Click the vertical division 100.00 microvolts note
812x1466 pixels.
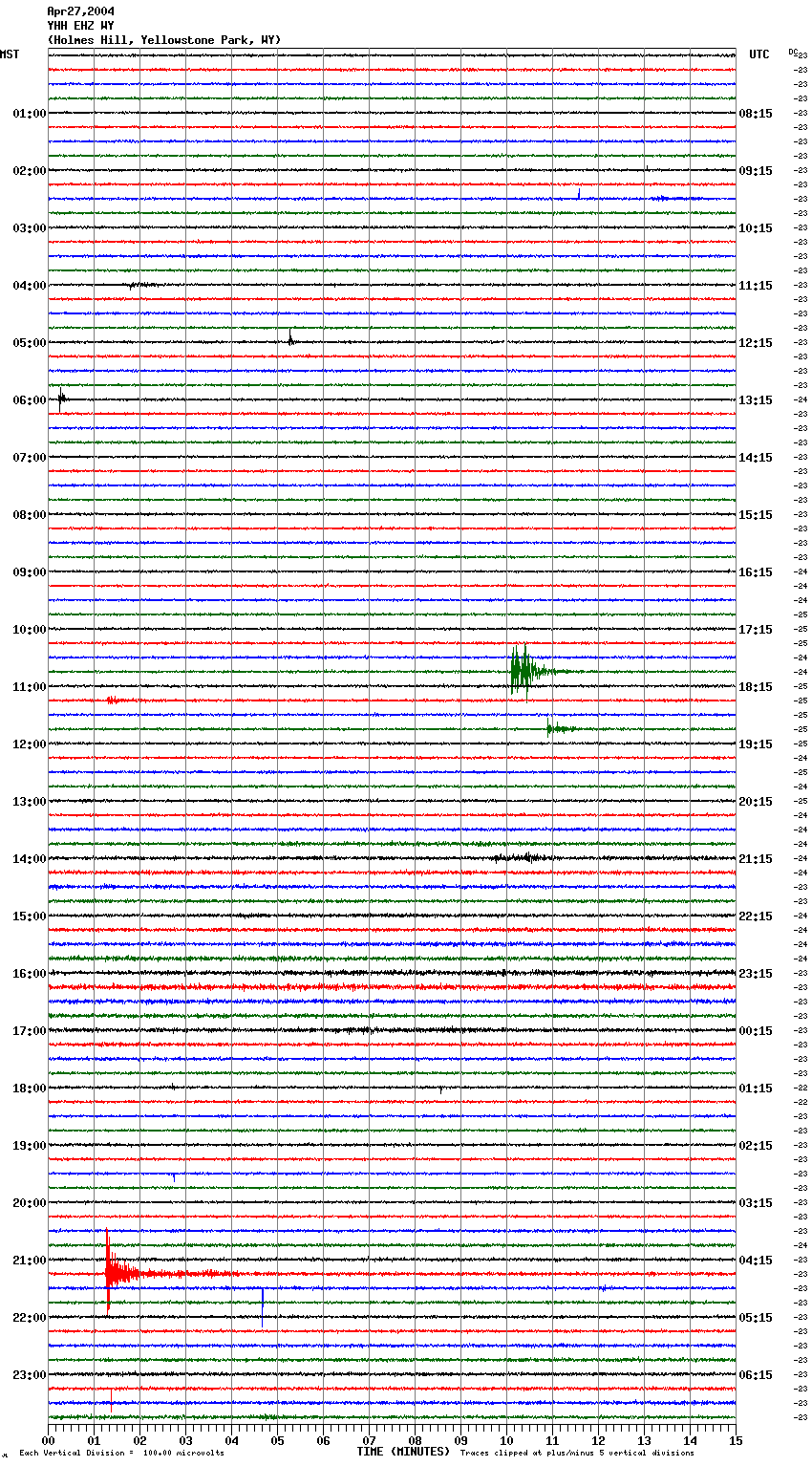point(121,1453)
